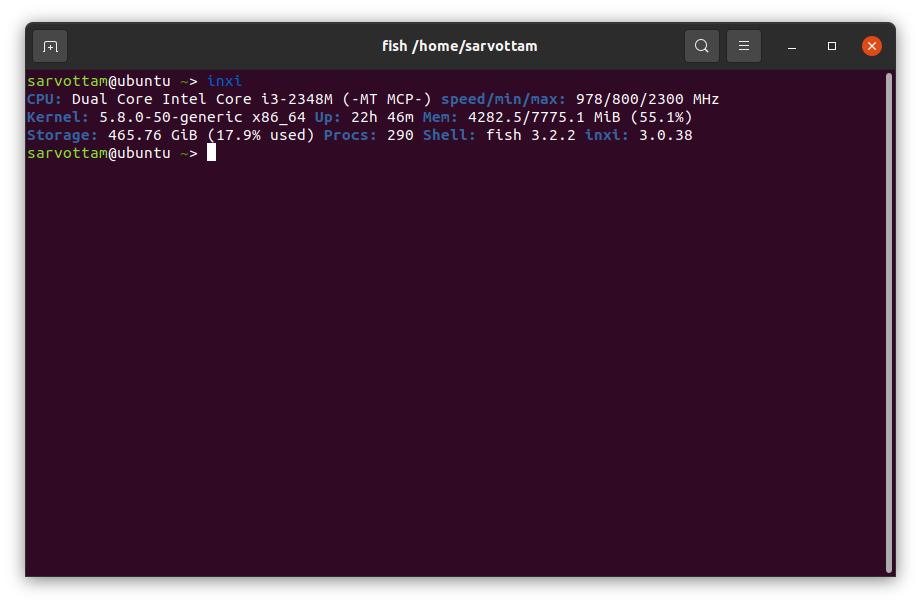Click the "Storage:" label in output

click(62, 135)
